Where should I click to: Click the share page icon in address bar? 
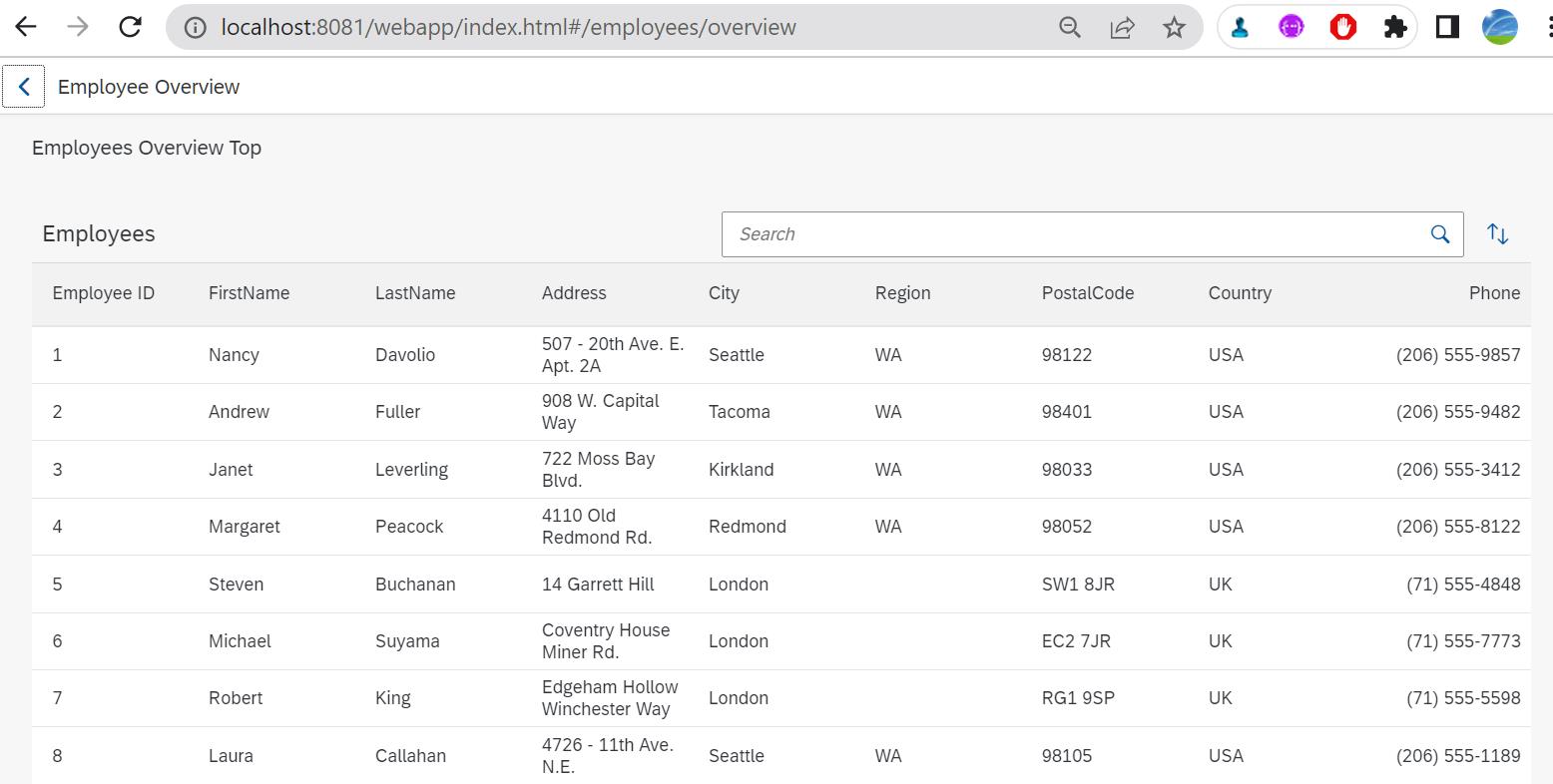pyautogui.click(x=1122, y=27)
